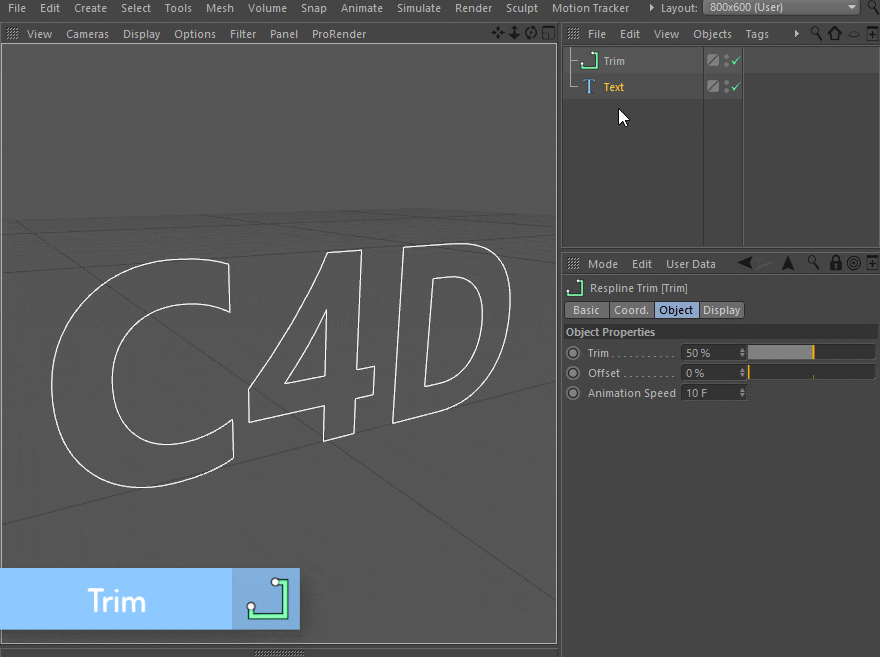Toggle the viewport maximize view icon
The height and width of the screenshot is (657, 880).
(548, 33)
